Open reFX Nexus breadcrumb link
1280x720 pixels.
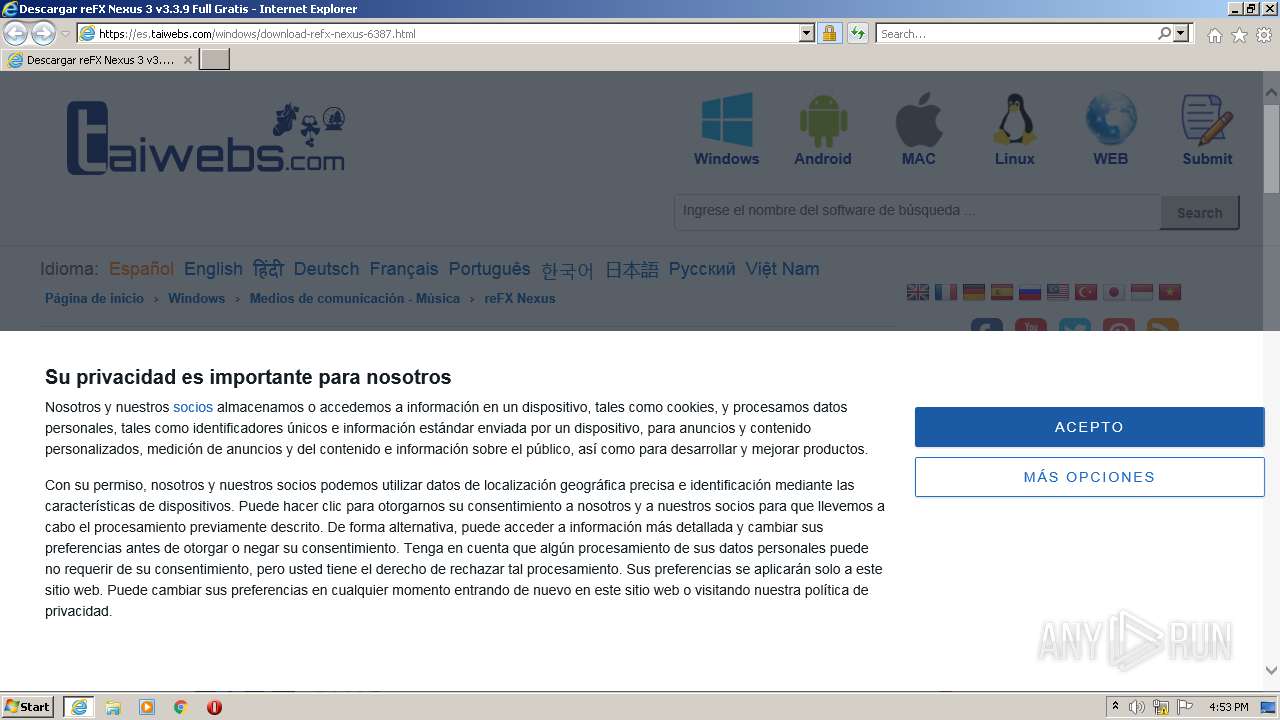pyautogui.click(x=520, y=298)
